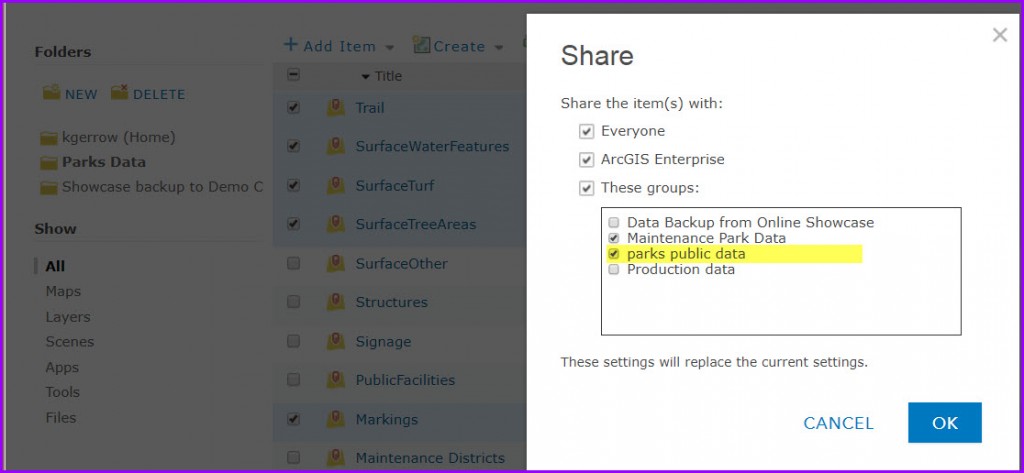Click the SurfaceTurf layer icon
Viewport: 1024px width, 473px height.
point(336,186)
